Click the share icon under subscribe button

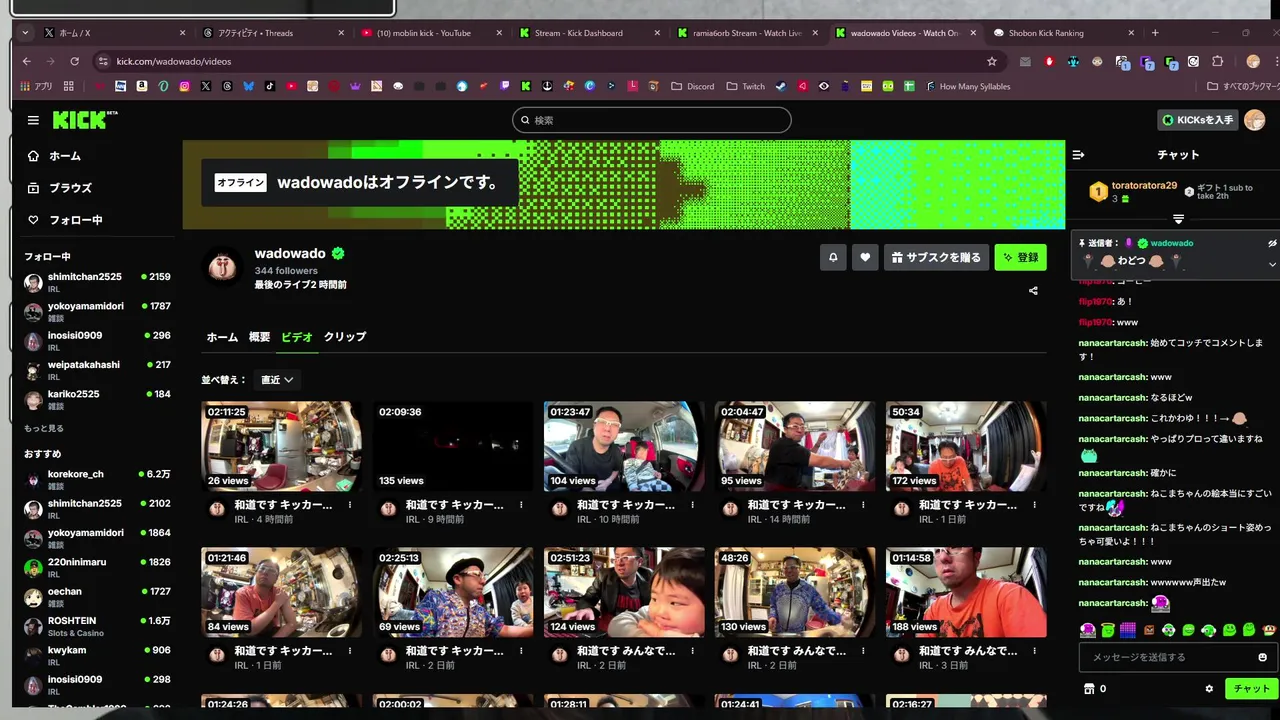click(x=1033, y=291)
